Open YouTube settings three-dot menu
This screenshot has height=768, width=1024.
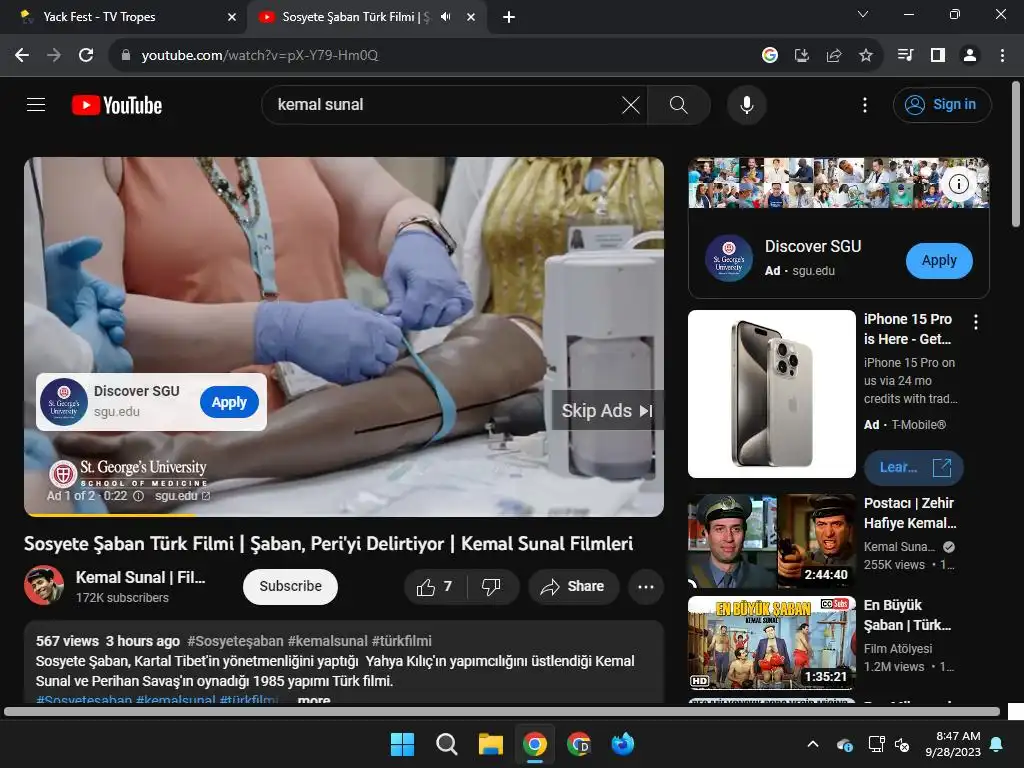(865, 104)
